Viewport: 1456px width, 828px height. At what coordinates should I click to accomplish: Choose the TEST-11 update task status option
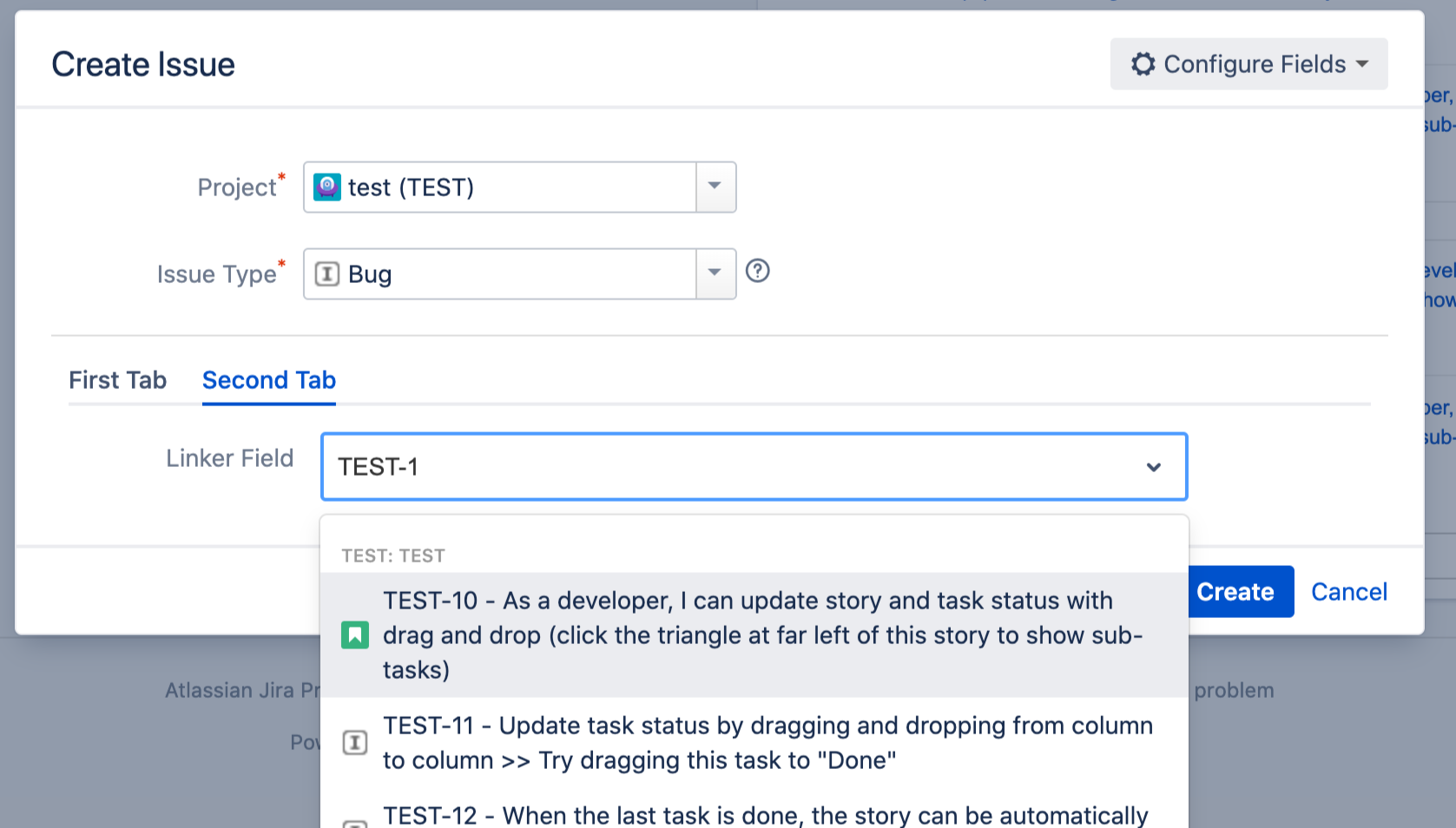click(768, 743)
